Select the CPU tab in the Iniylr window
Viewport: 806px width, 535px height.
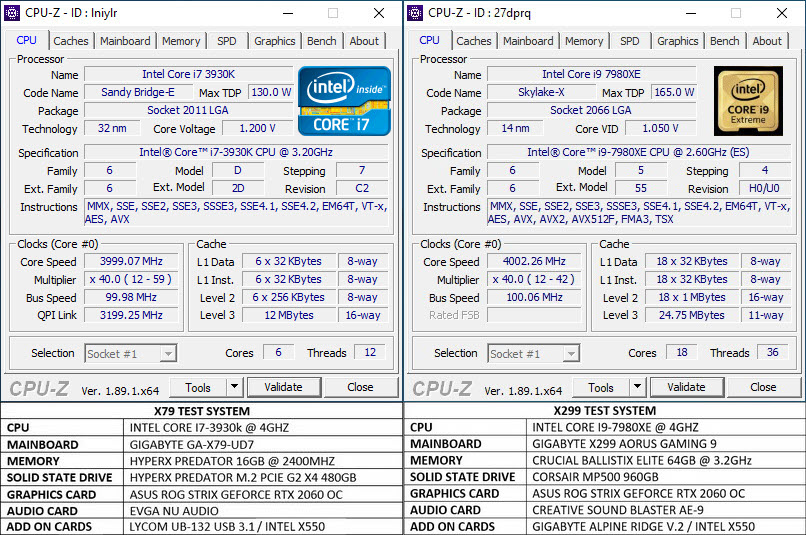tap(26, 40)
